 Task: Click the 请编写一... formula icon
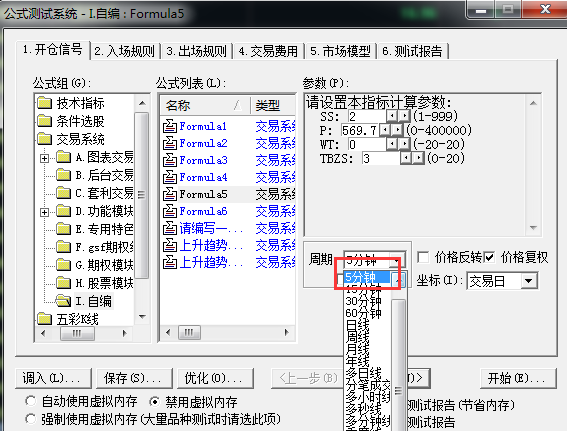[170, 228]
